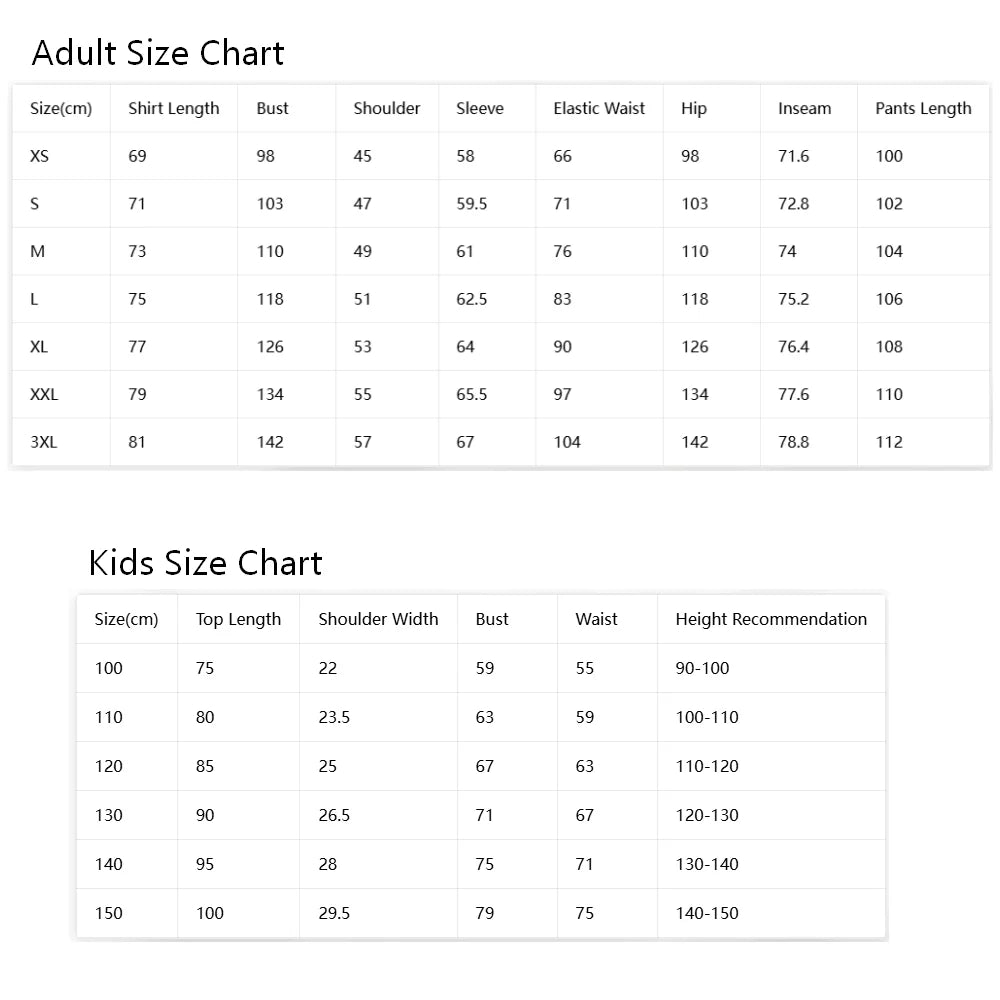Click the XXL size row label
The height and width of the screenshot is (1000, 1000).
[x=44, y=394]
